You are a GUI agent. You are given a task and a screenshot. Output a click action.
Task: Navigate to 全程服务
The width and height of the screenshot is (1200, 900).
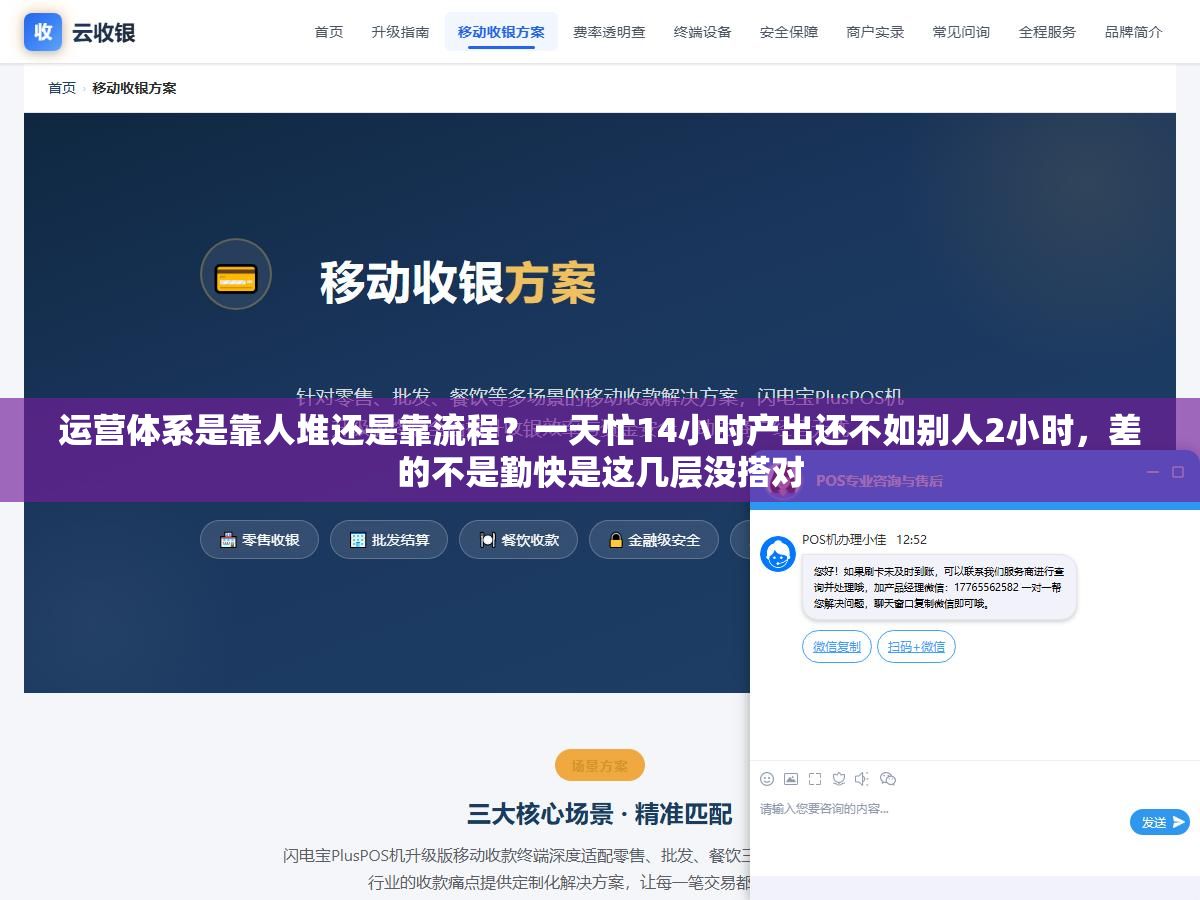pos(1047,32)
